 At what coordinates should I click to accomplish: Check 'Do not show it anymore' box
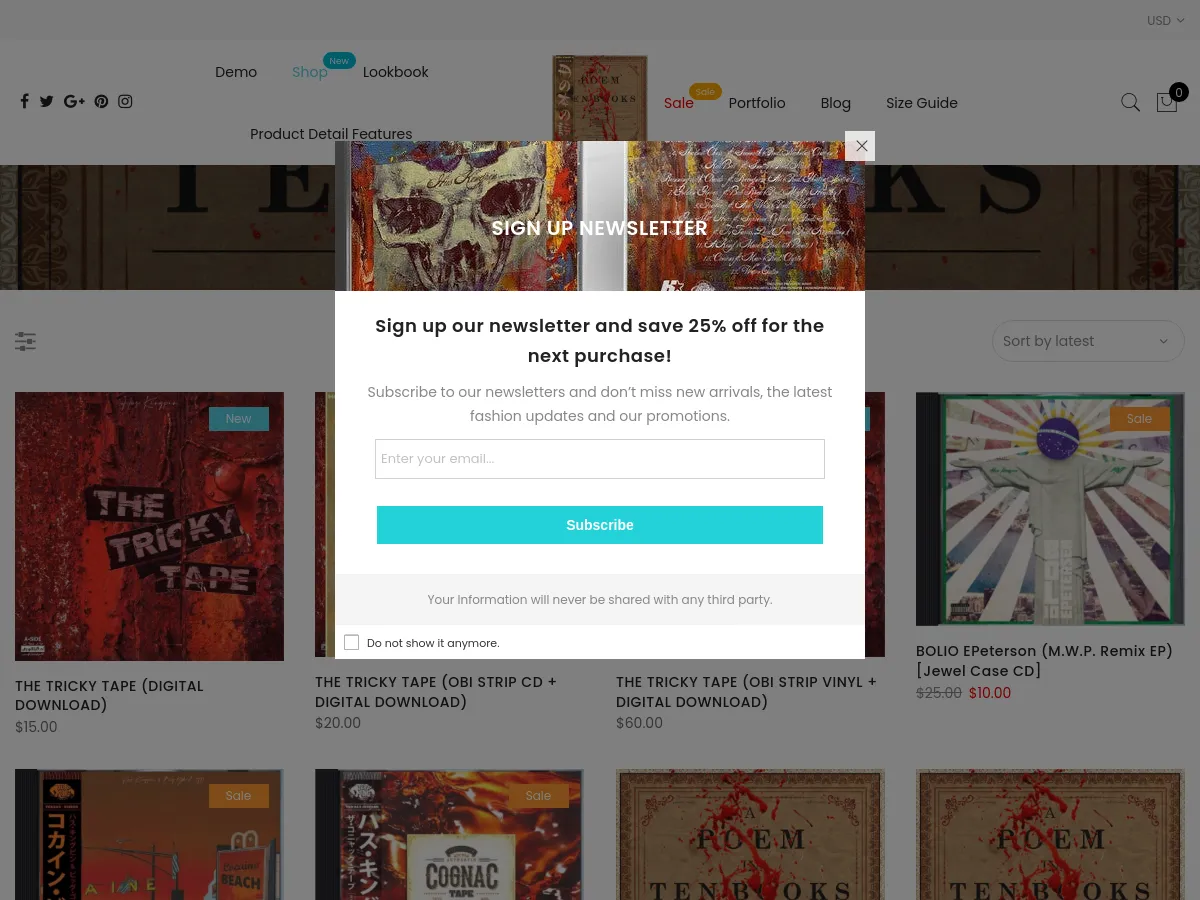point(351,642)
